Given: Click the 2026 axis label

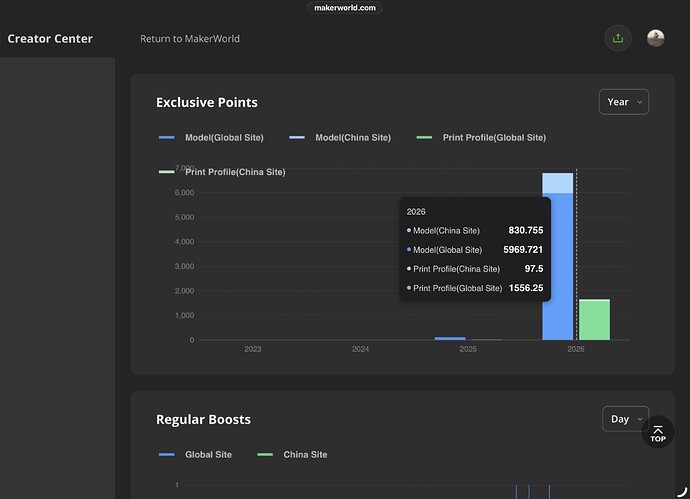Looking at the screenshot, I should pyautogui.click(x=576, y=349).
